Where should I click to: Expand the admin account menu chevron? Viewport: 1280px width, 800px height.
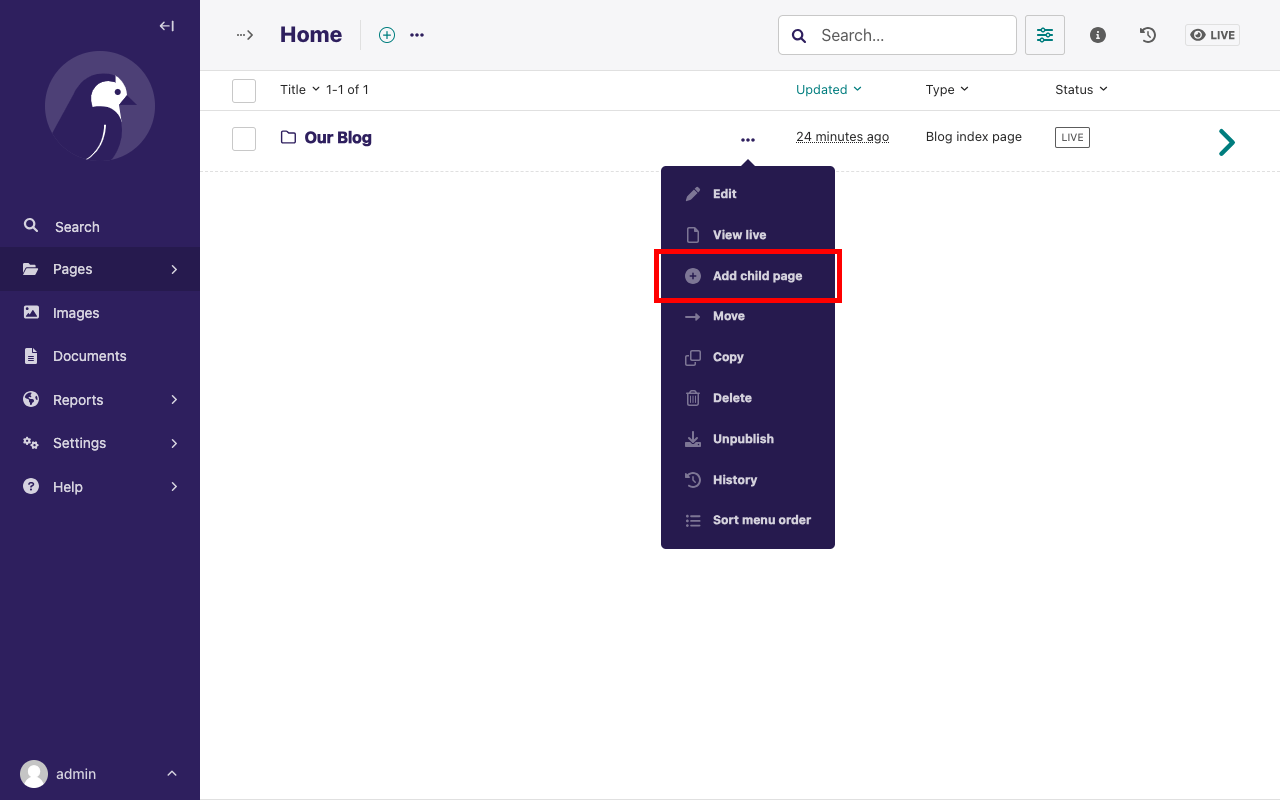click(171, 773)
